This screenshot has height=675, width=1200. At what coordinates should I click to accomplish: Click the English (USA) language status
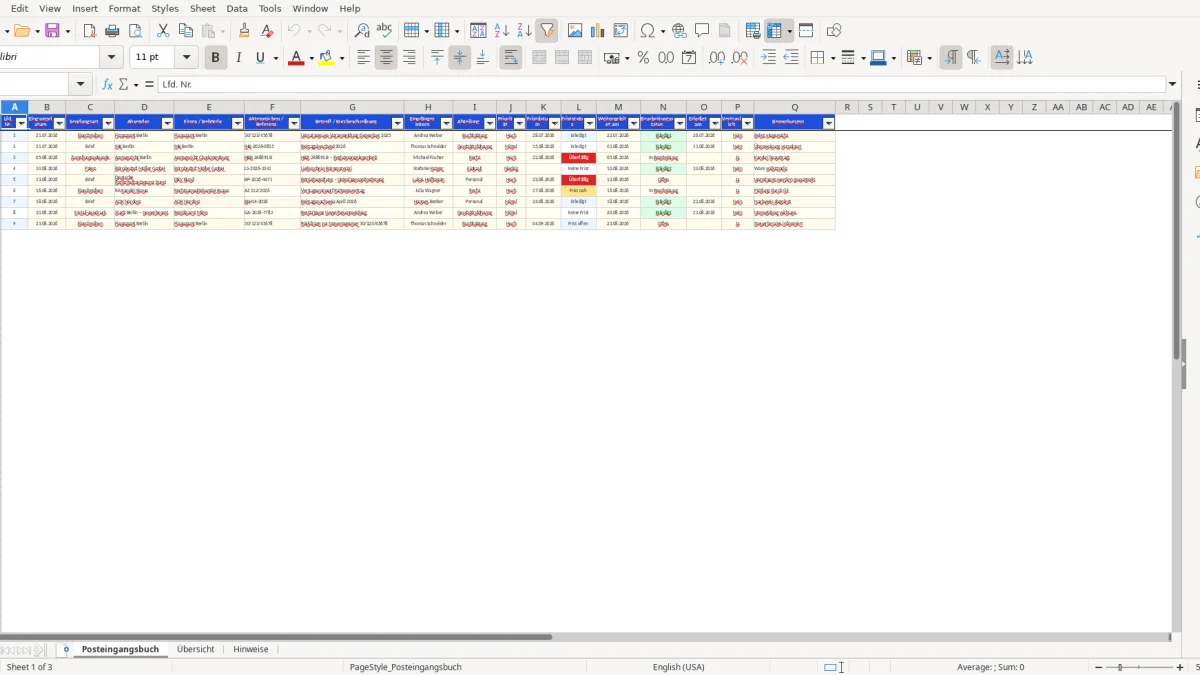pos(678,667)
